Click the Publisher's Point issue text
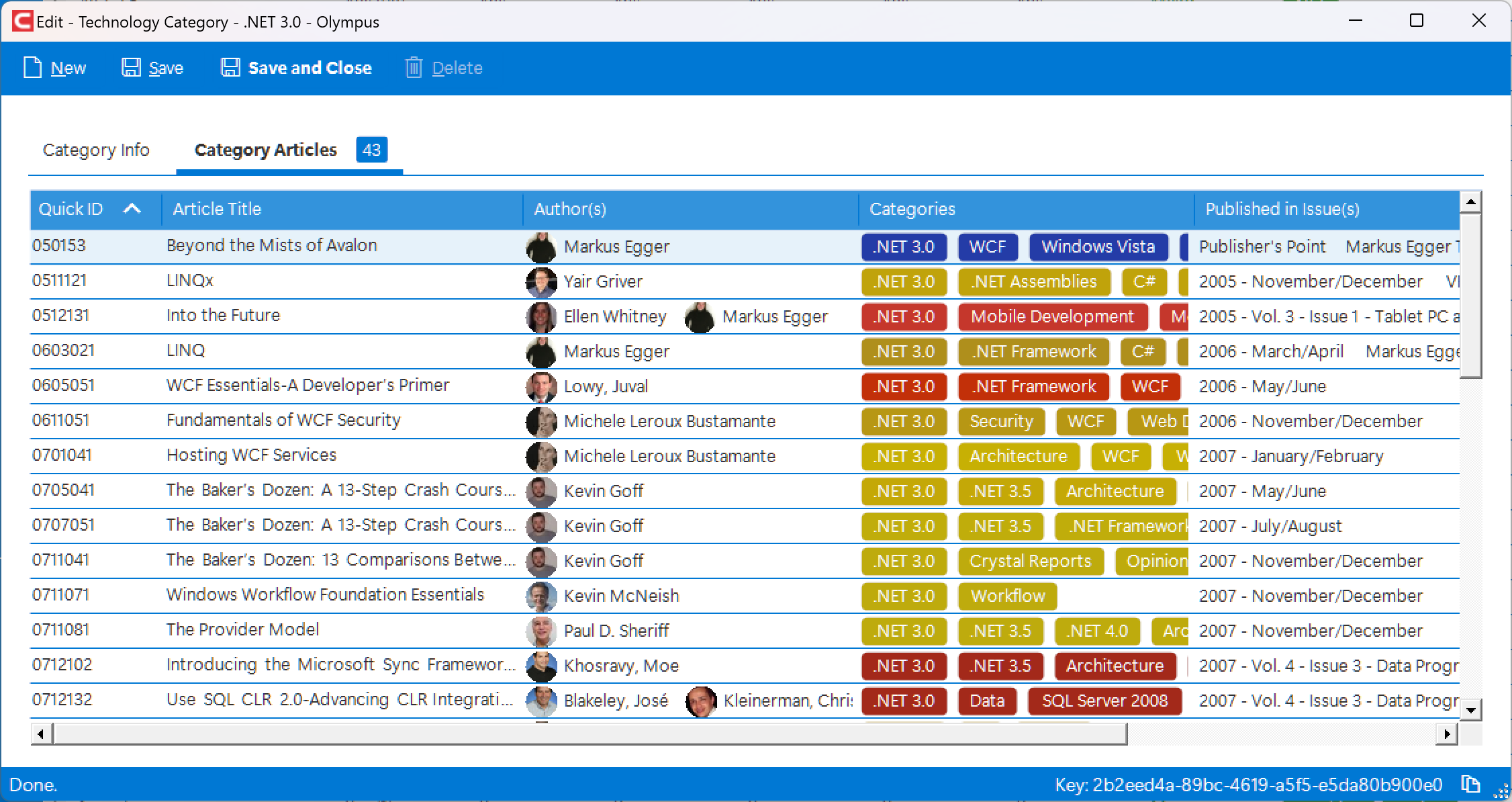Viewport: 1512px width, 802px height. coord(1262,247)
